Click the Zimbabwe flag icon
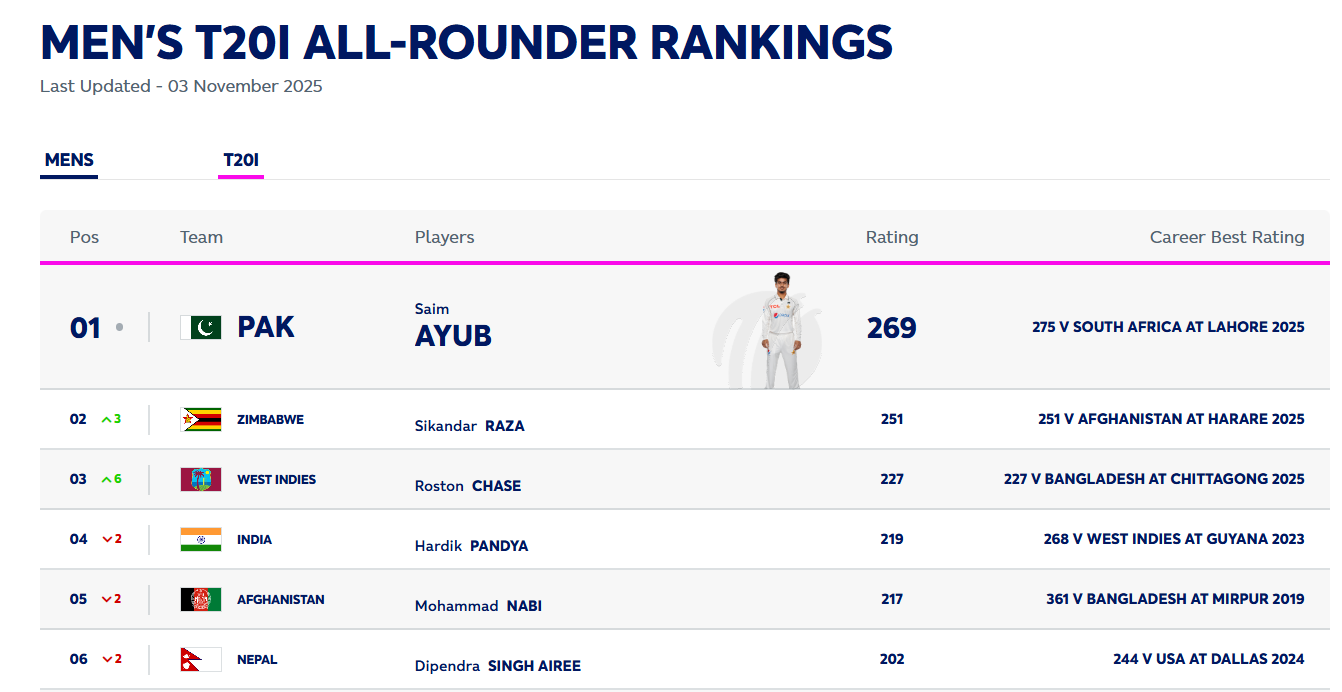Image resolution: width=1342 pixels, height=692 pixels. click(x=200, y=419)
